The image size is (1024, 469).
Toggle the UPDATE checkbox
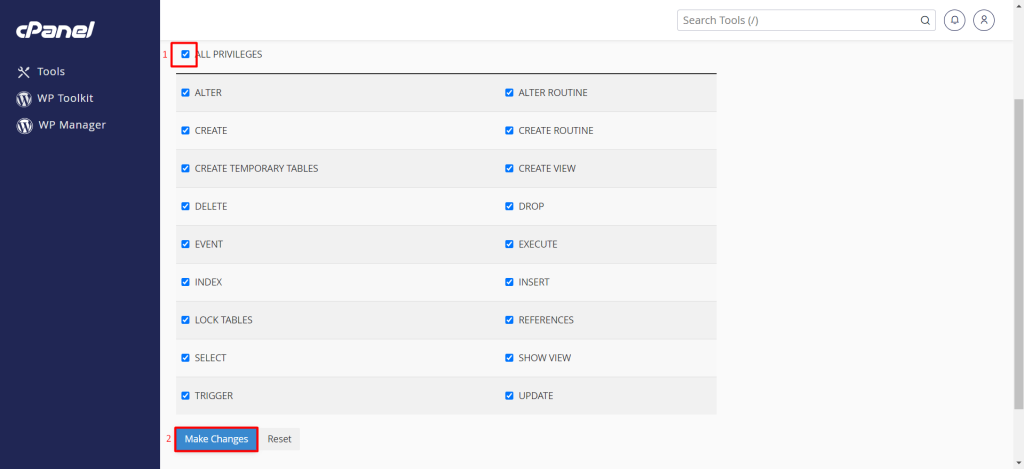[509, 396]
